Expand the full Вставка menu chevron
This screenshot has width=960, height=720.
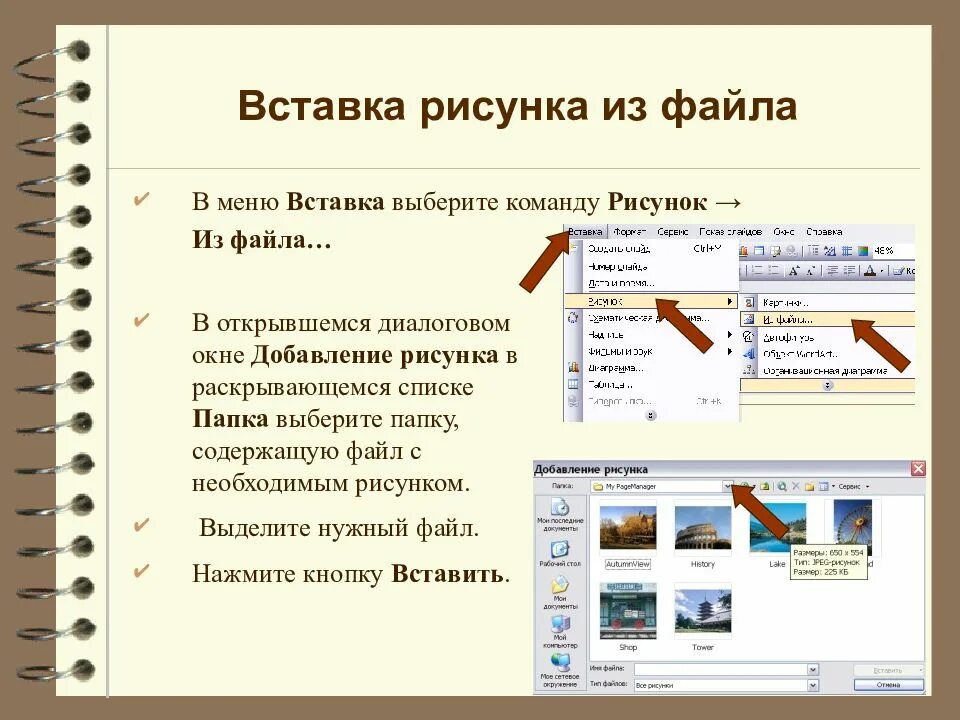pyautogui.click(x=651, y=415)
